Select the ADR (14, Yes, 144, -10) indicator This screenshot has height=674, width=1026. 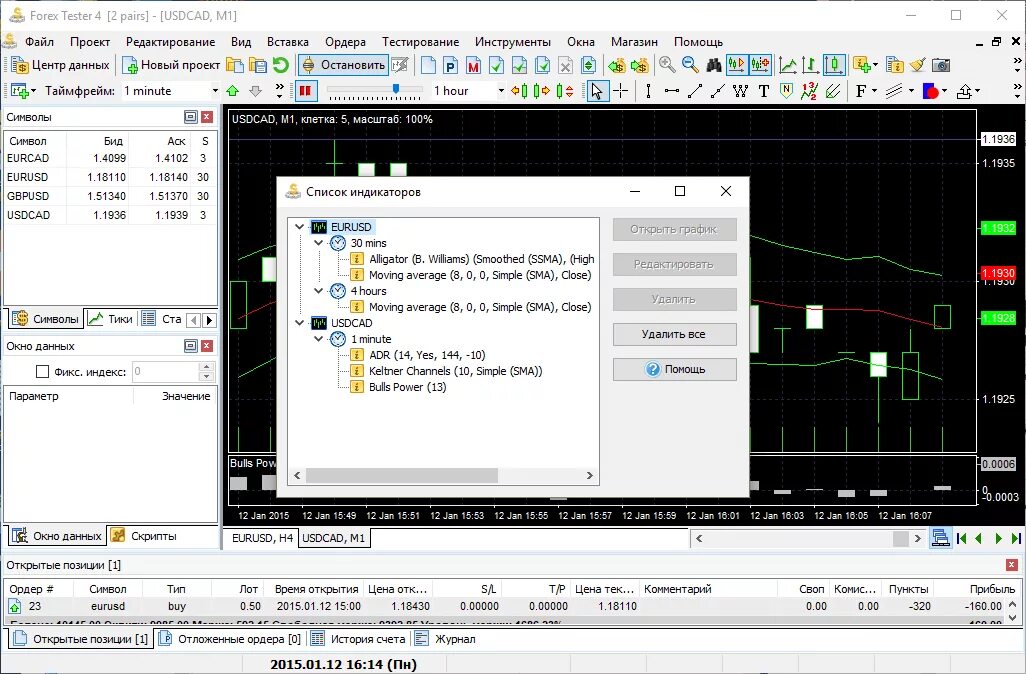427,355
